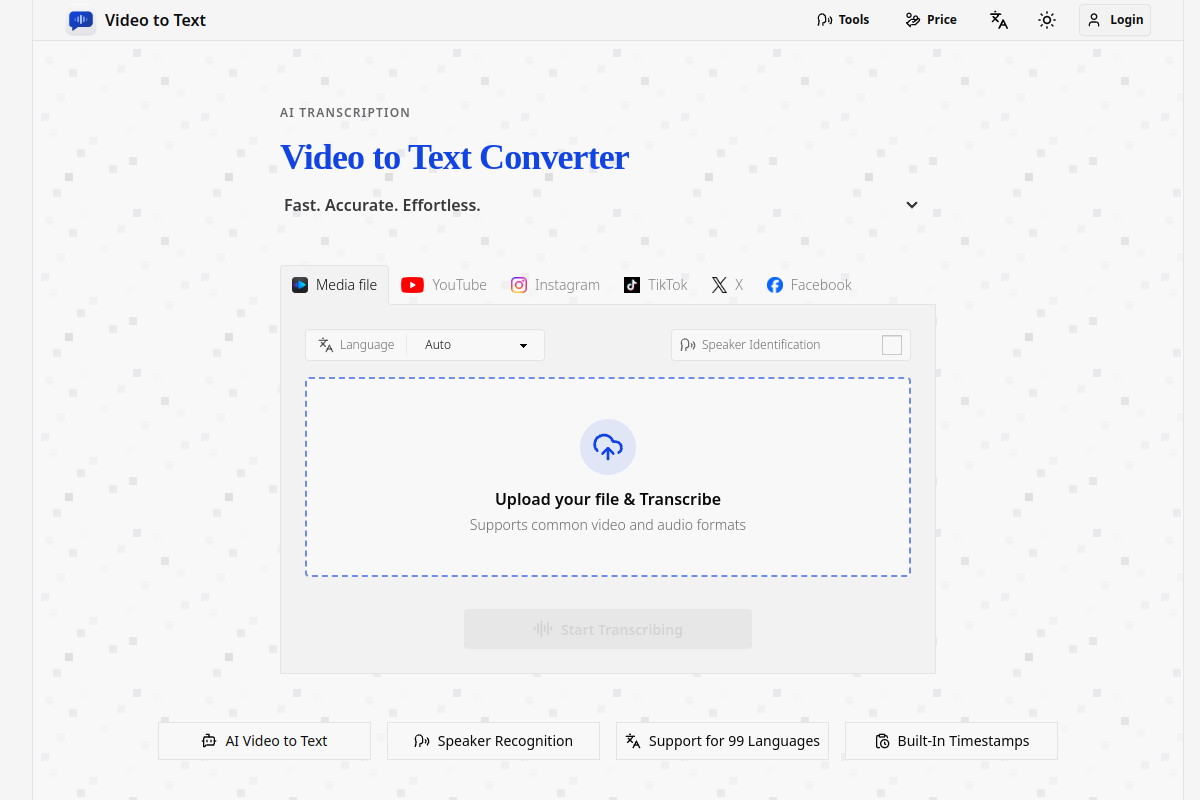Select the Media file tab
1200x800 pixels.
coord(335,285)
